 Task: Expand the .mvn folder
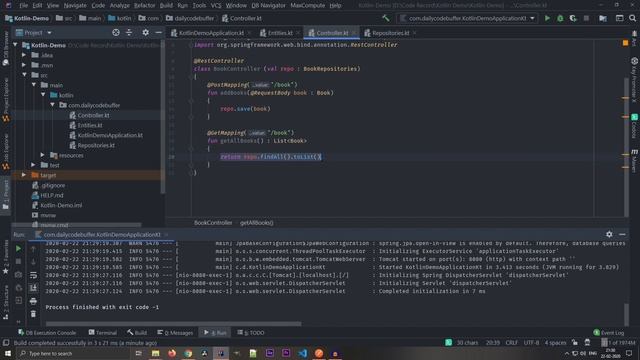24,65
